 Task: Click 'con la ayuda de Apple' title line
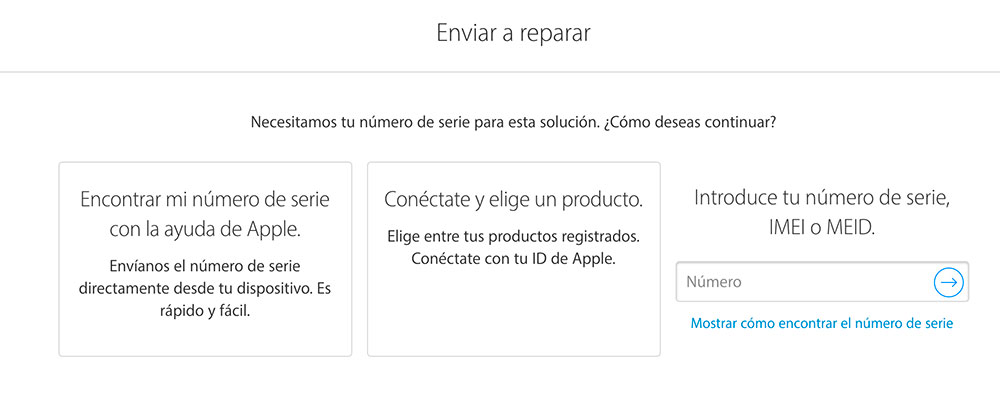205,230
